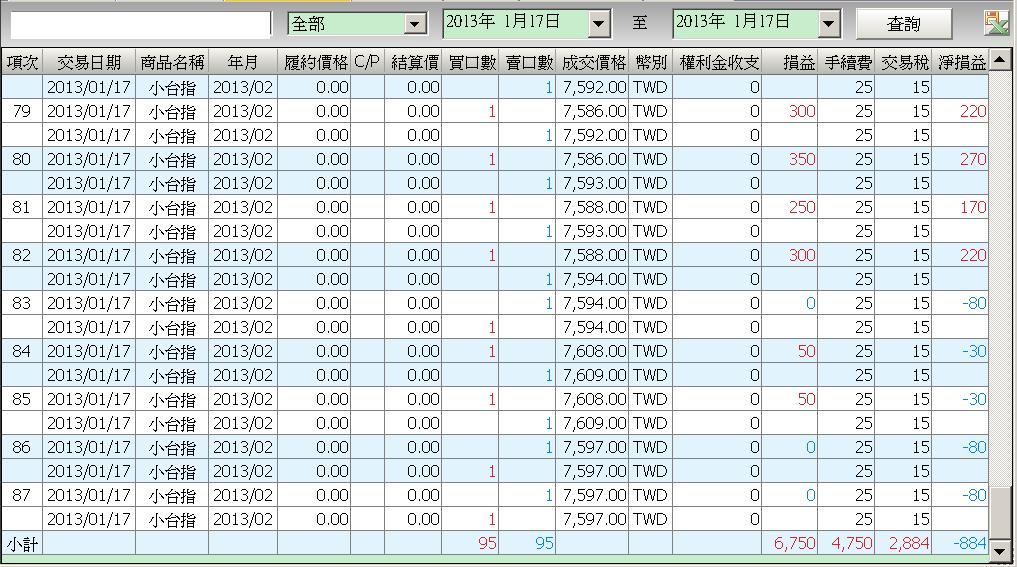Click the 商品名稱 column header
Image resolution: width=1017 pixels, height=567 pixels.
(172, 62)
